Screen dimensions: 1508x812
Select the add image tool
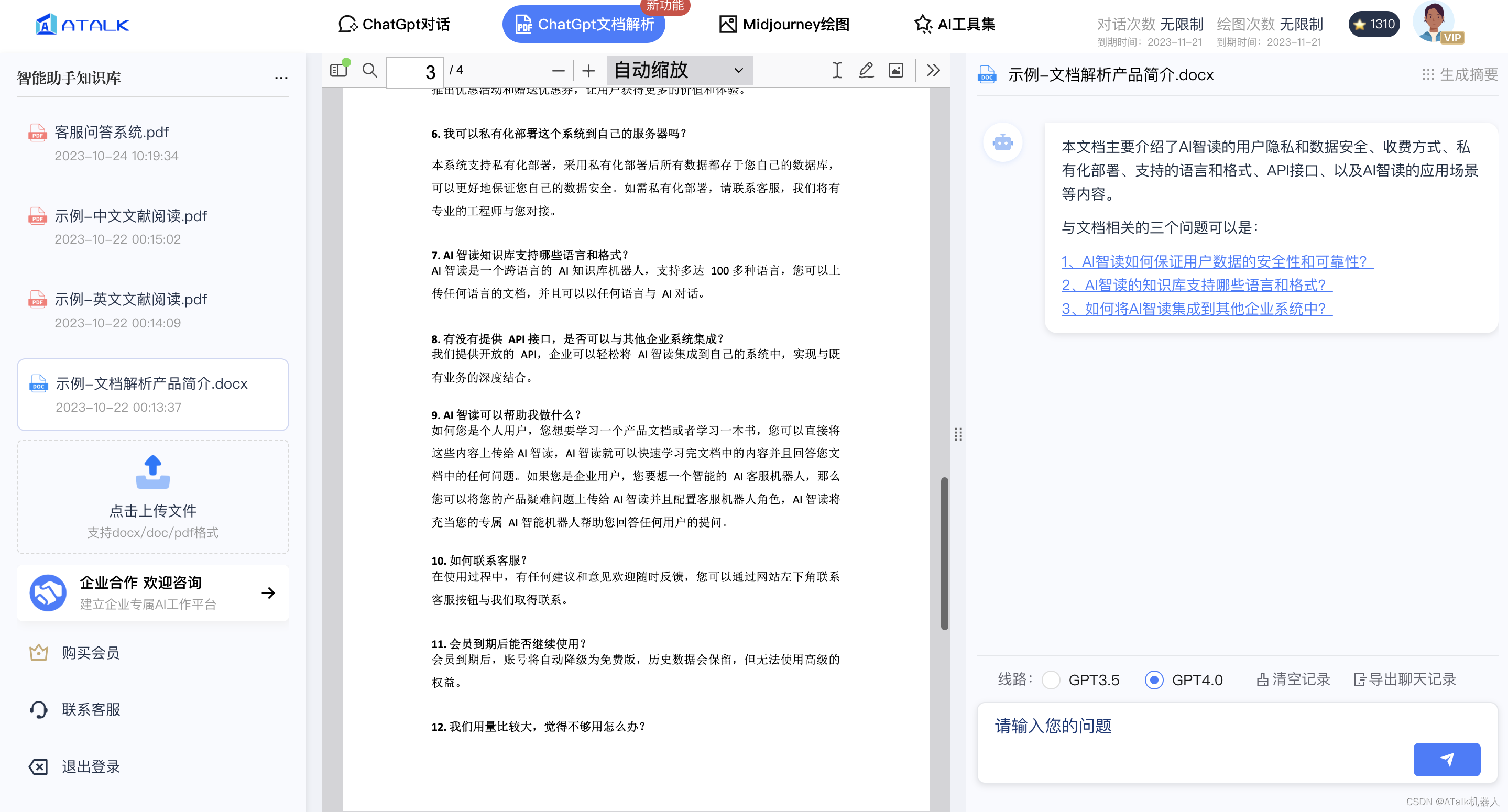click(x=895, y=70)
